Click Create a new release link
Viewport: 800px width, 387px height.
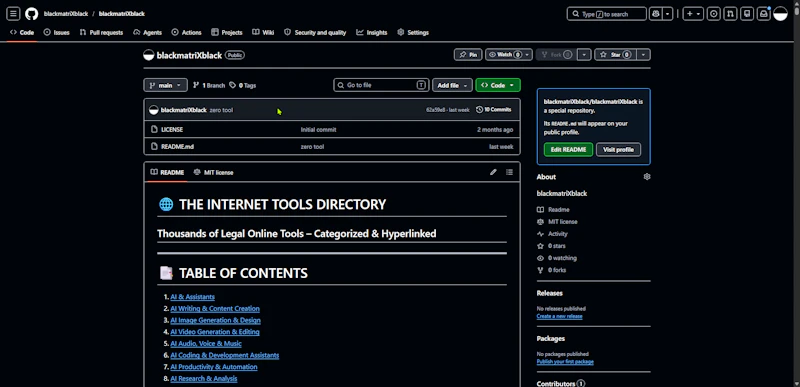click(x=559, y=316)
